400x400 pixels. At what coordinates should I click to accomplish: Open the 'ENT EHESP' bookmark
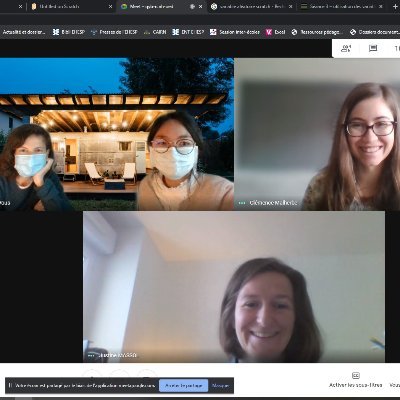(188, 32)
